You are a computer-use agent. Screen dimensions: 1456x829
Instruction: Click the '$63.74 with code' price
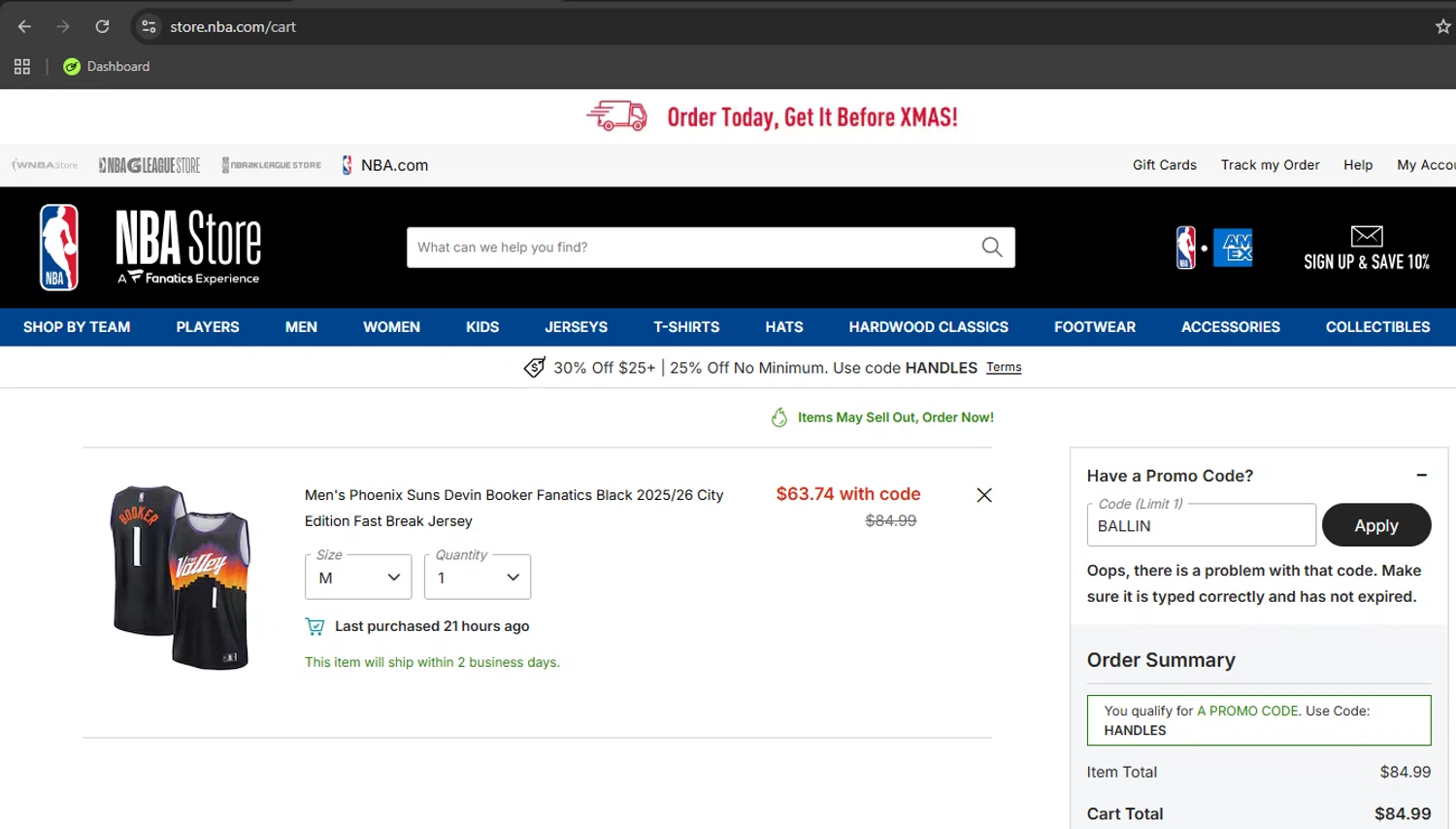(x=848, y=494)
